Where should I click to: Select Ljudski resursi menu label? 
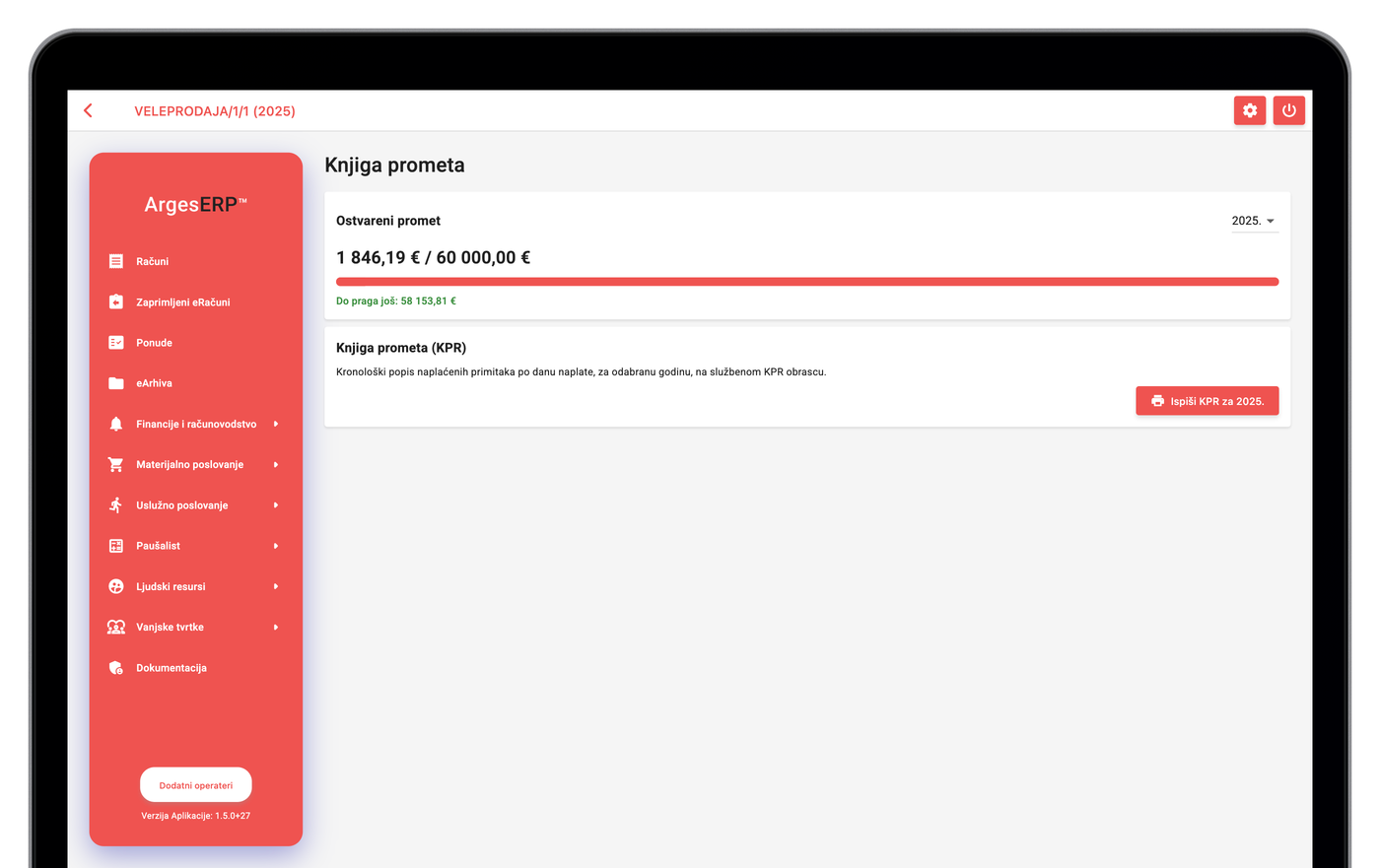coord(171,586)
